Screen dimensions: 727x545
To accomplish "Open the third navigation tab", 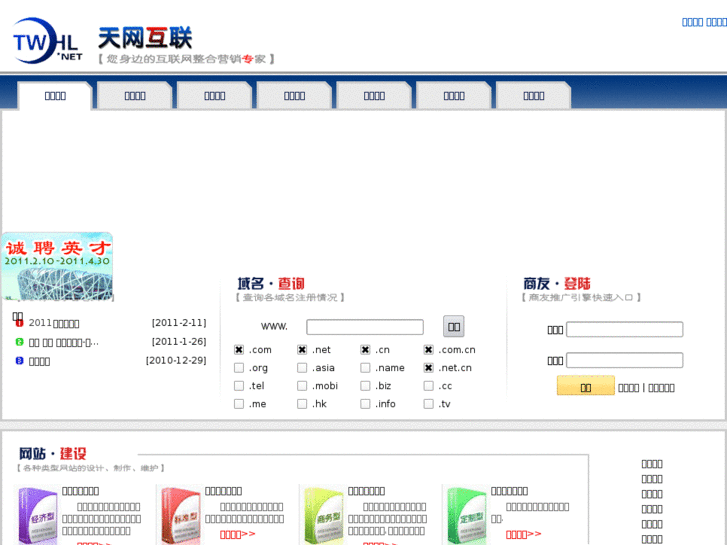I will 215,96.
